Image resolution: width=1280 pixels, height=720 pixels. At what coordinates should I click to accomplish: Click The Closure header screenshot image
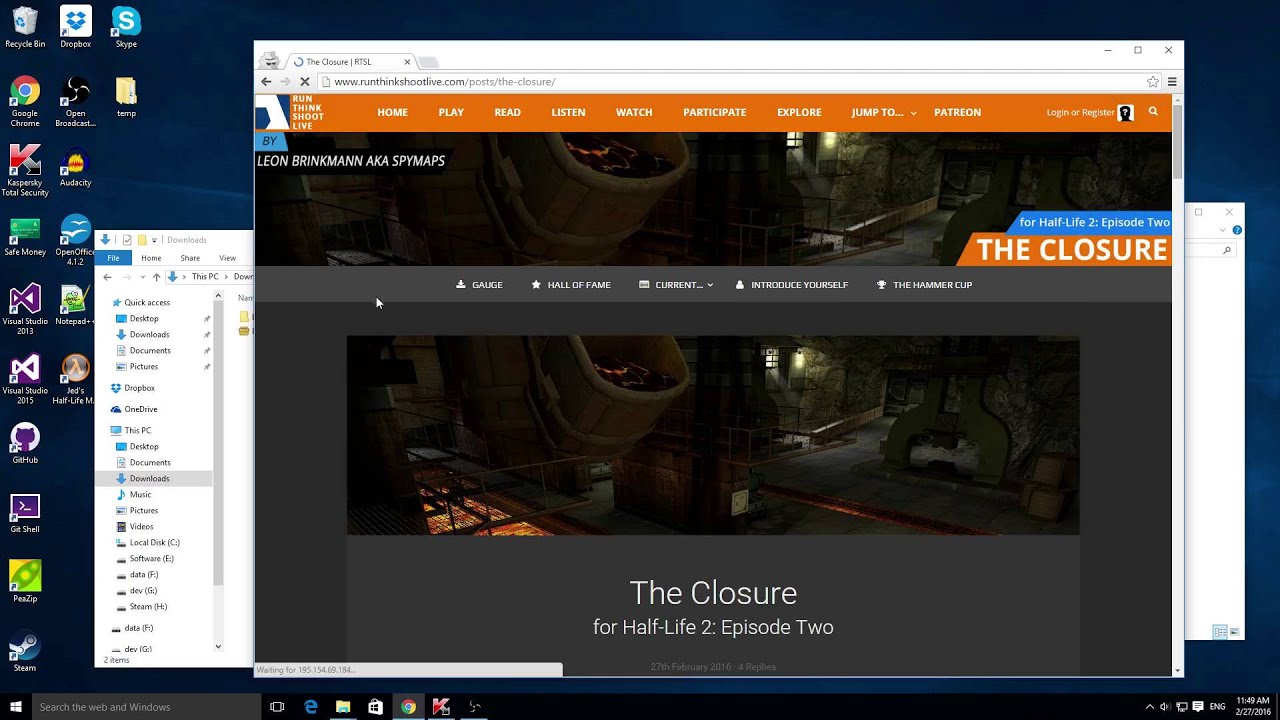click(713, 435)
